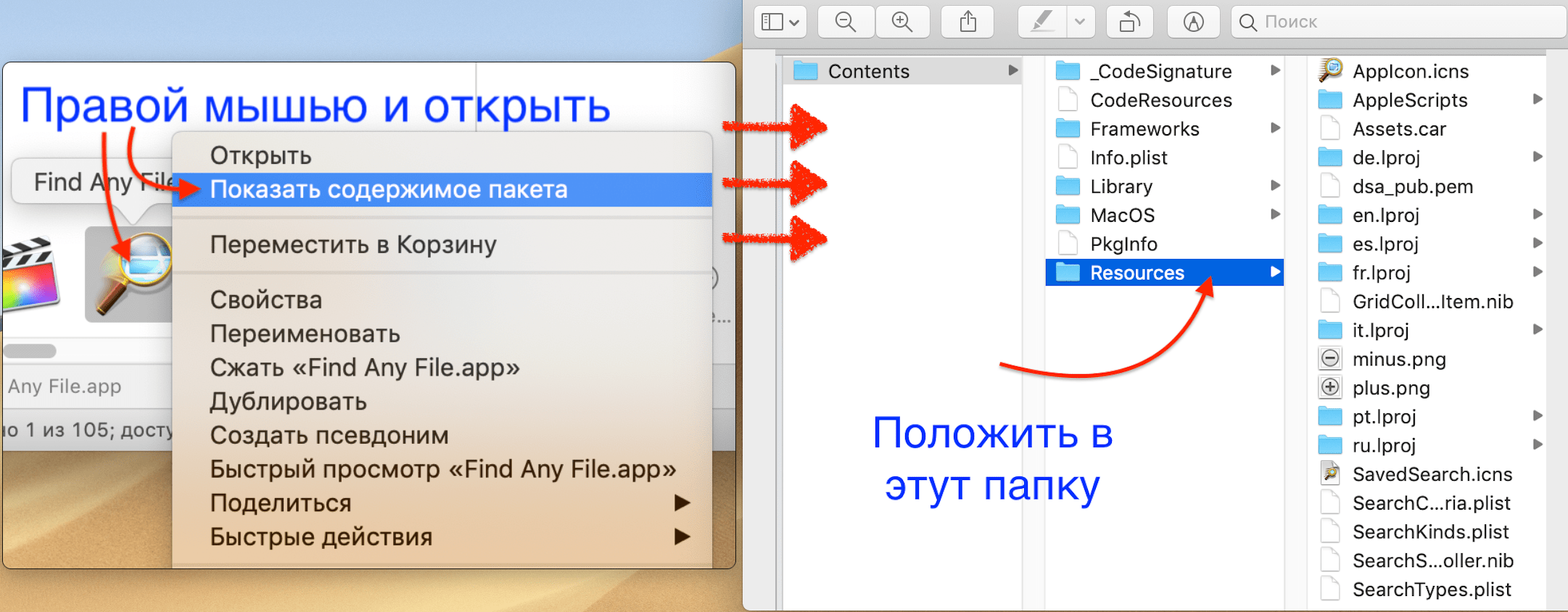Rotate using the rotate toolbar icon
Image resolution: width=1568 pixels, height=612 pixels.
tap(1129, 22)
